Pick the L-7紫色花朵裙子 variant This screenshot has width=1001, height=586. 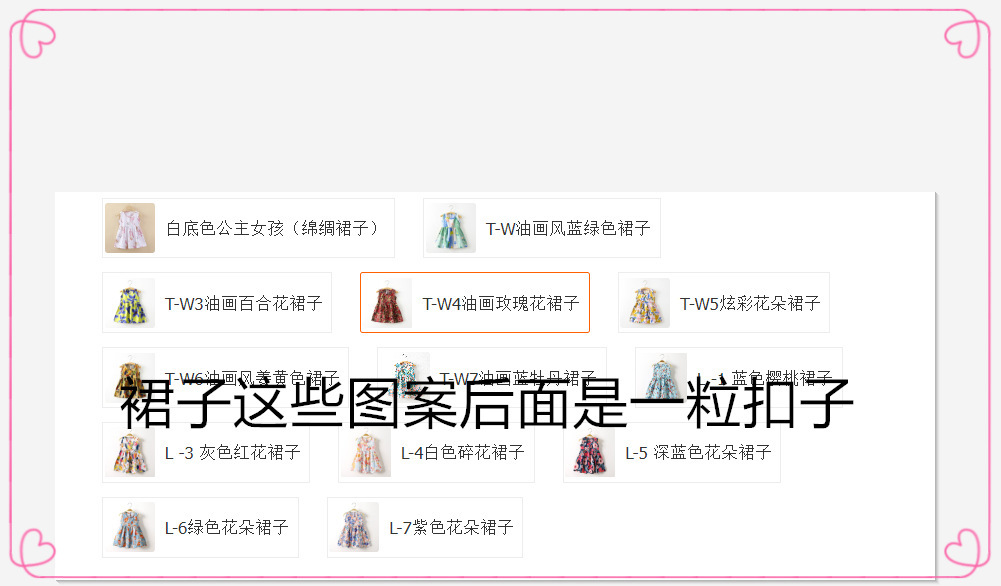pos(425,527)
